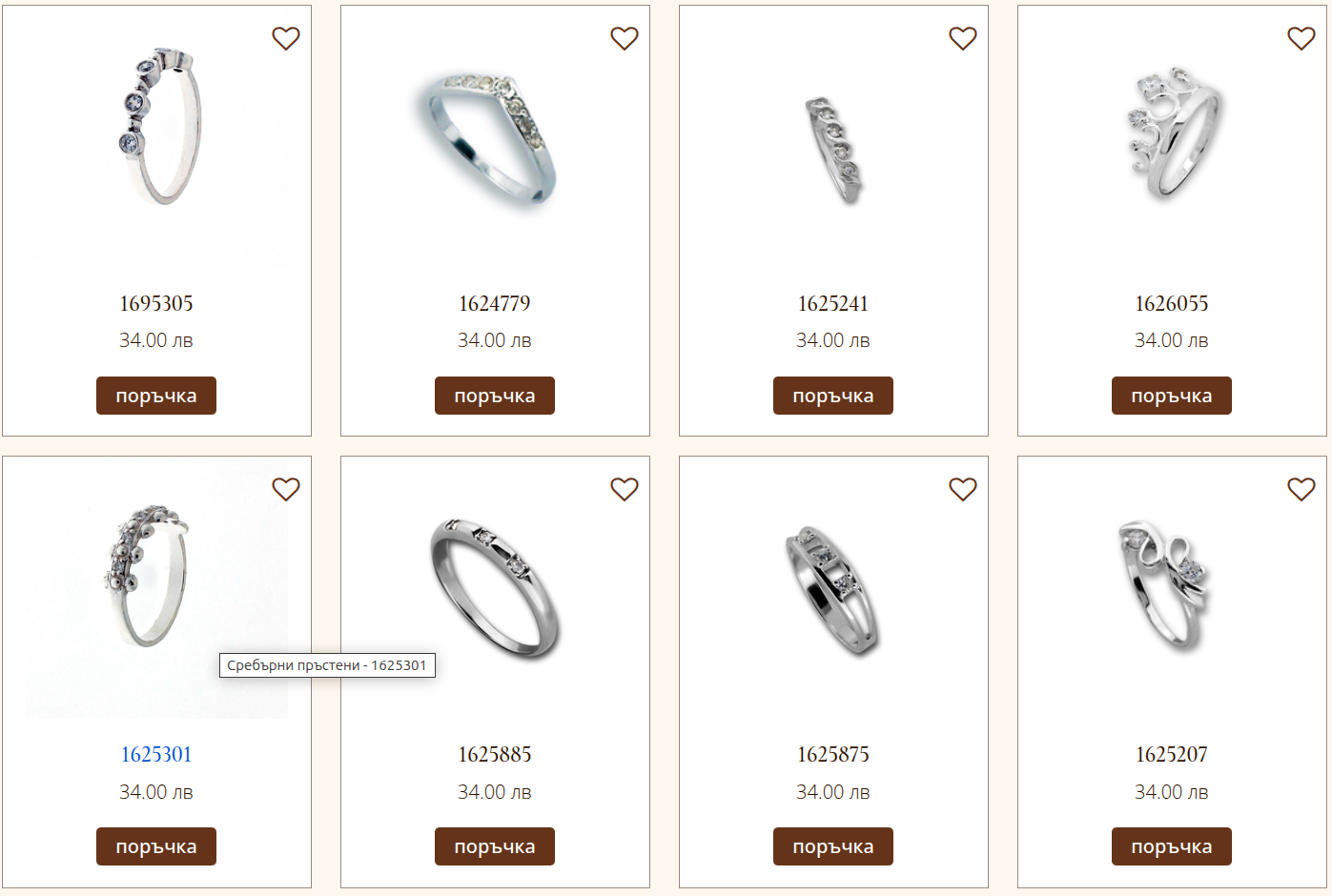Viewport: 1332px width, 896px height.
Task: Order ring 1625885 using поръчка
Action: (x=495, y=846)
